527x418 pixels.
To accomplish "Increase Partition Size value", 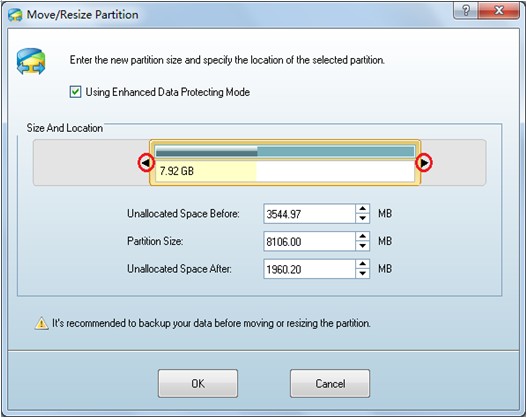I will coord(362,236).
